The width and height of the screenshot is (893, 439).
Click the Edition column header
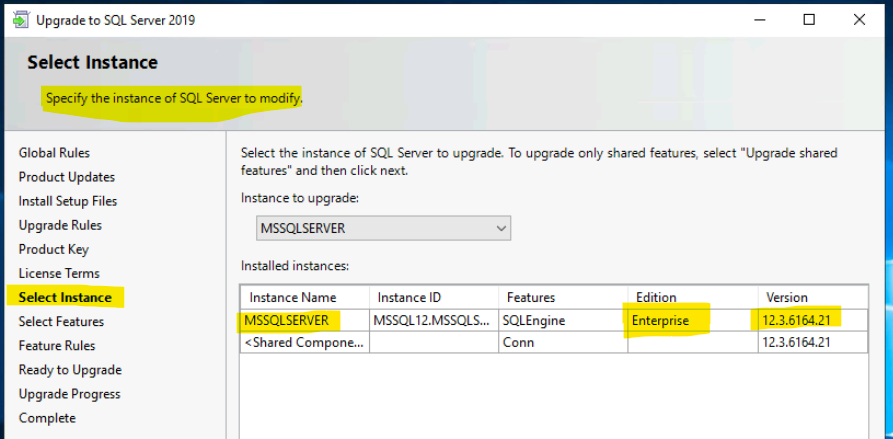pos(693,297)
